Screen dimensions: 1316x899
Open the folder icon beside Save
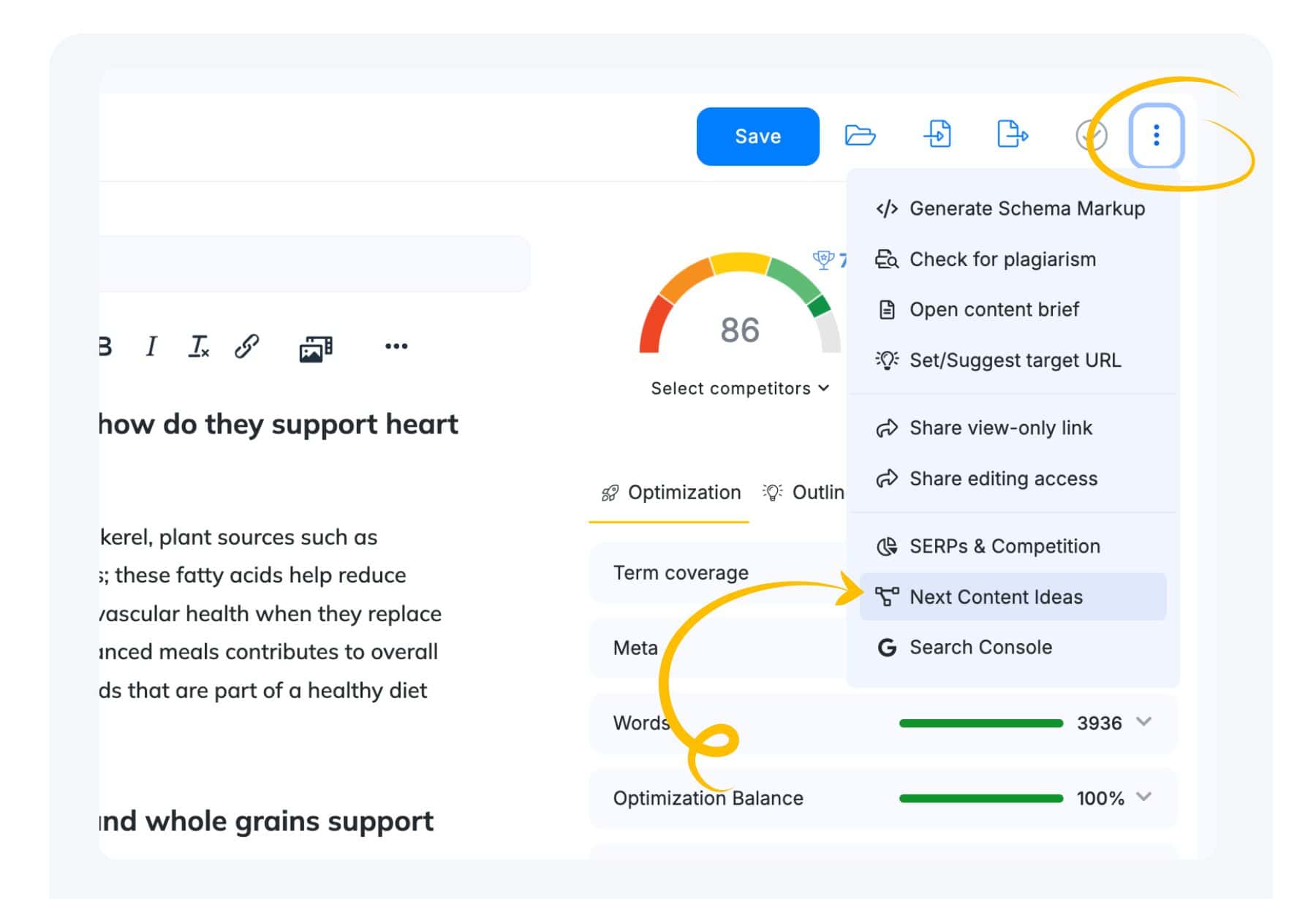(x=860, y=136)
